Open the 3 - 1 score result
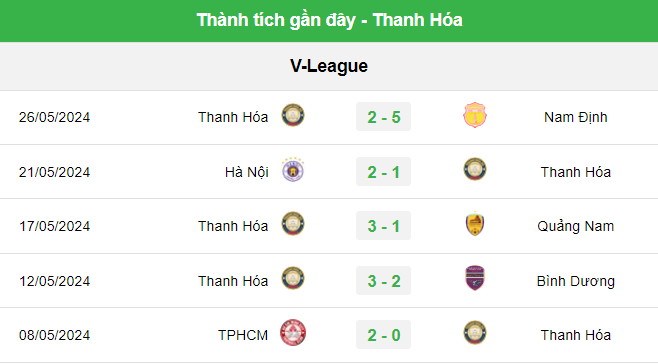658x364 pixels. [384, 226]
